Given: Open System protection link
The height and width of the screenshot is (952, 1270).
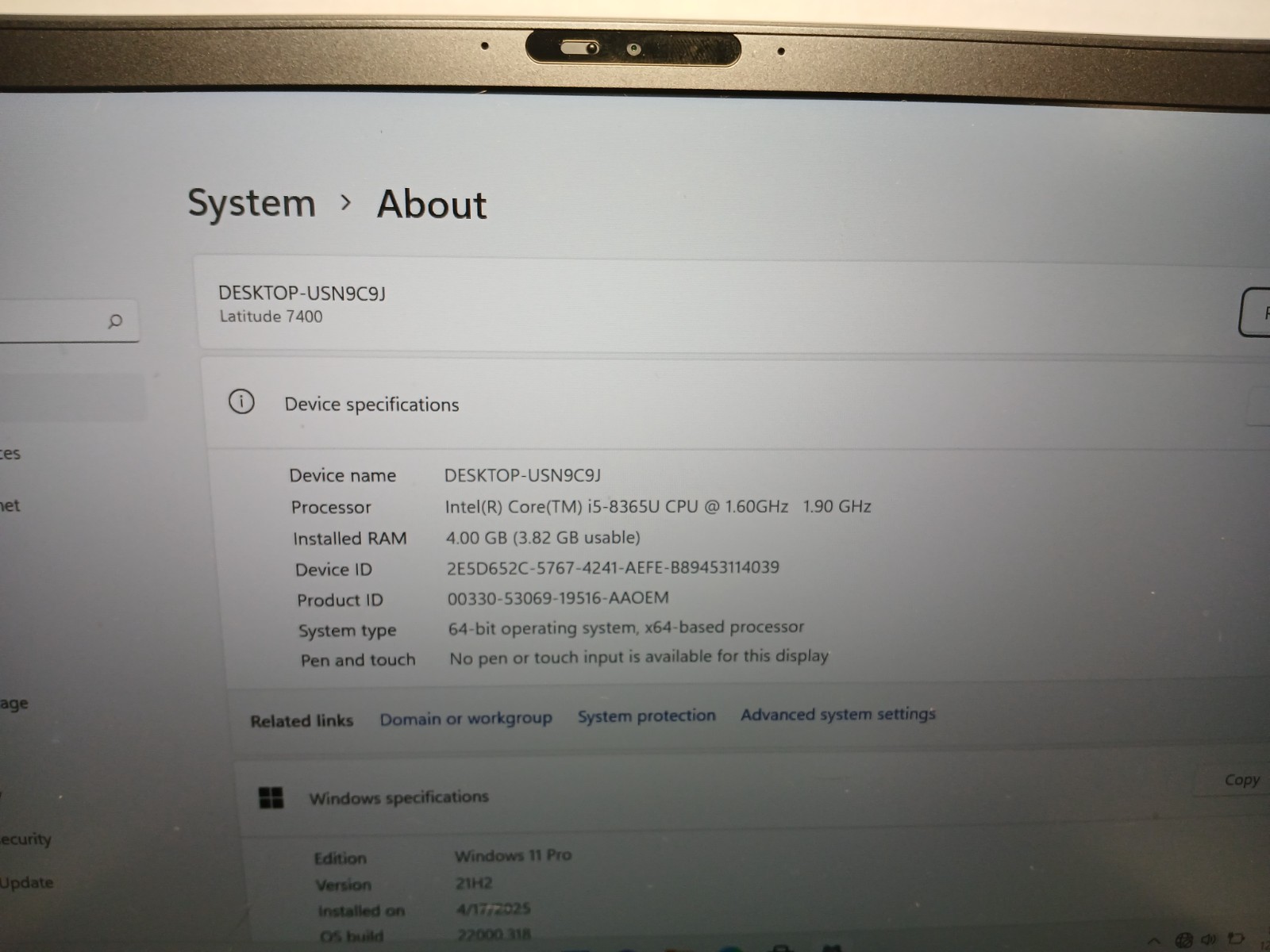Looking at the screenshot, I should pyautogui.click(x=647, y=716).
